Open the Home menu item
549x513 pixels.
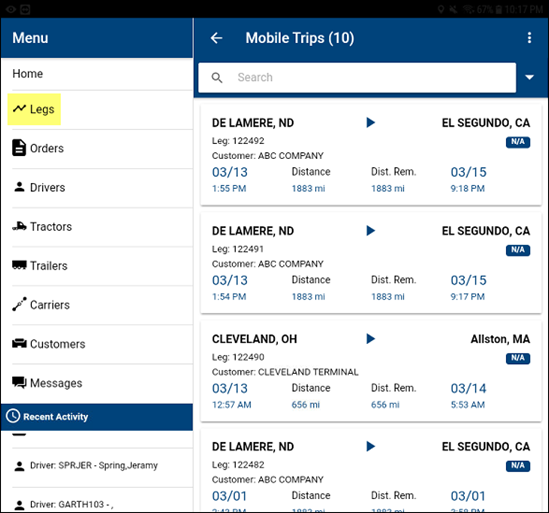tap(97, 74)
